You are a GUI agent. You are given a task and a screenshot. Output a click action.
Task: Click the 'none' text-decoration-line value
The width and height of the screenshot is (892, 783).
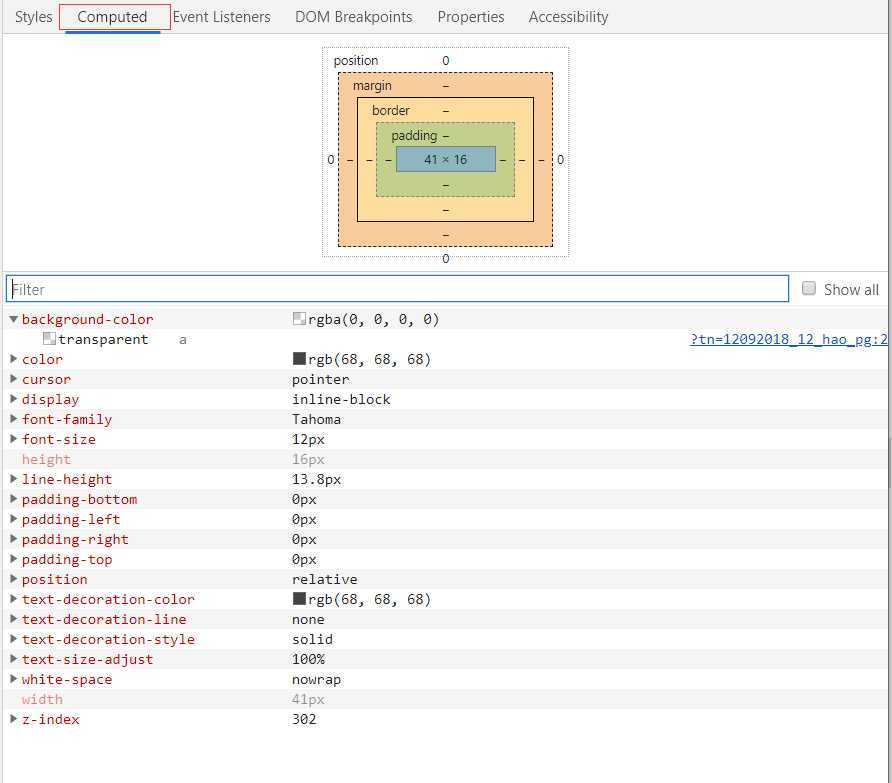[308, 619]
